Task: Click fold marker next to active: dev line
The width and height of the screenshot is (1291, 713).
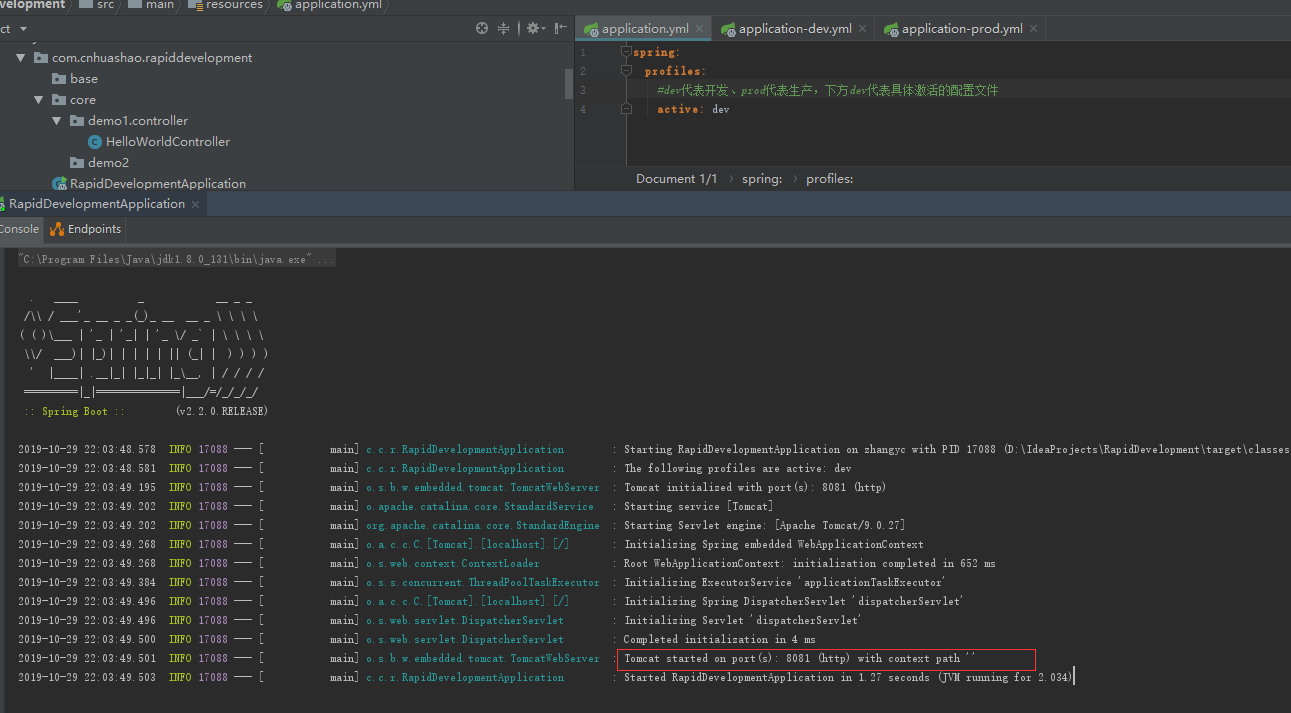Action: pos(626,109)
